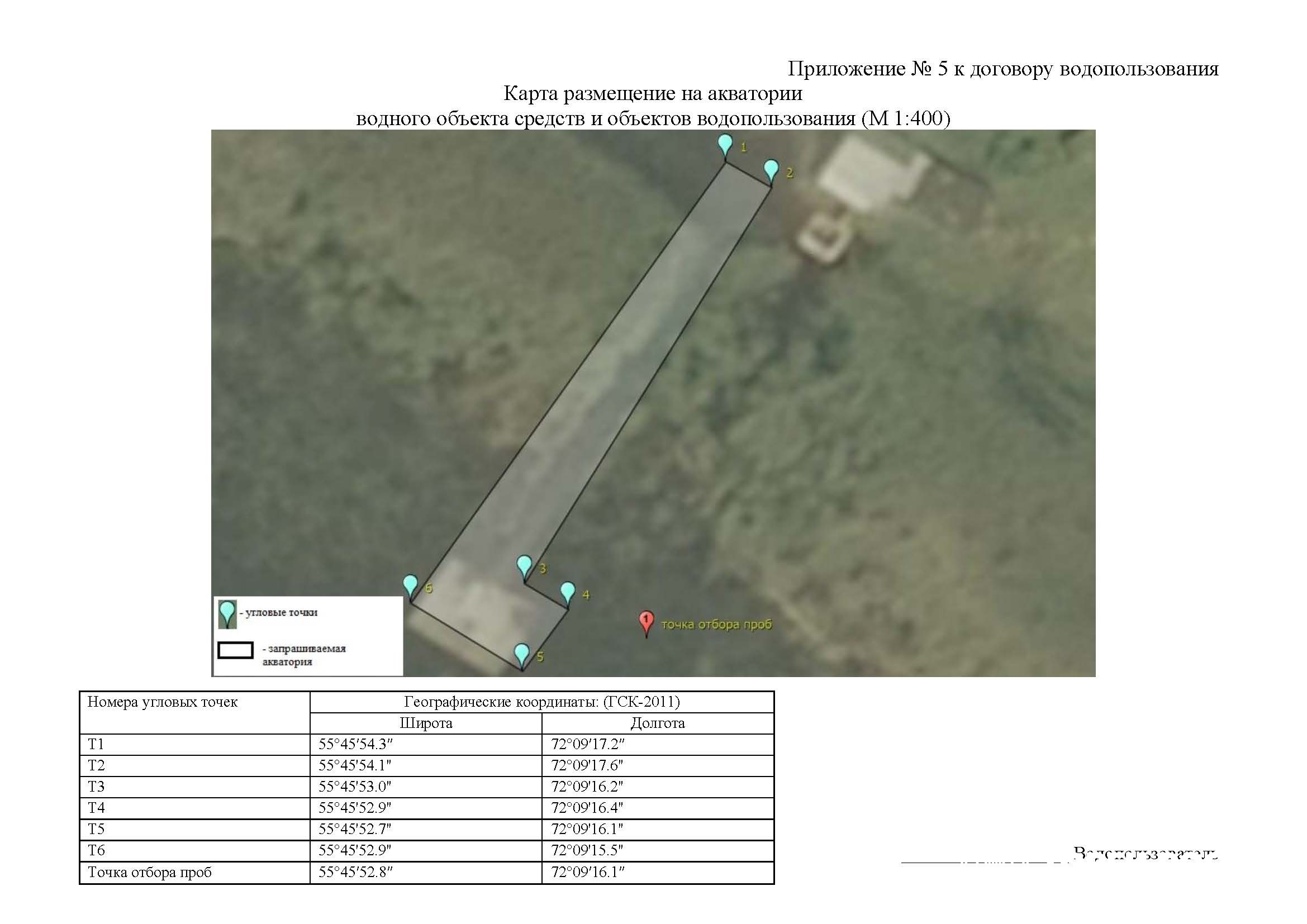Click the 'Долгота' column header
Image resolution: width=1307 pixels, height=924 pixels.
tap(658, 723)
